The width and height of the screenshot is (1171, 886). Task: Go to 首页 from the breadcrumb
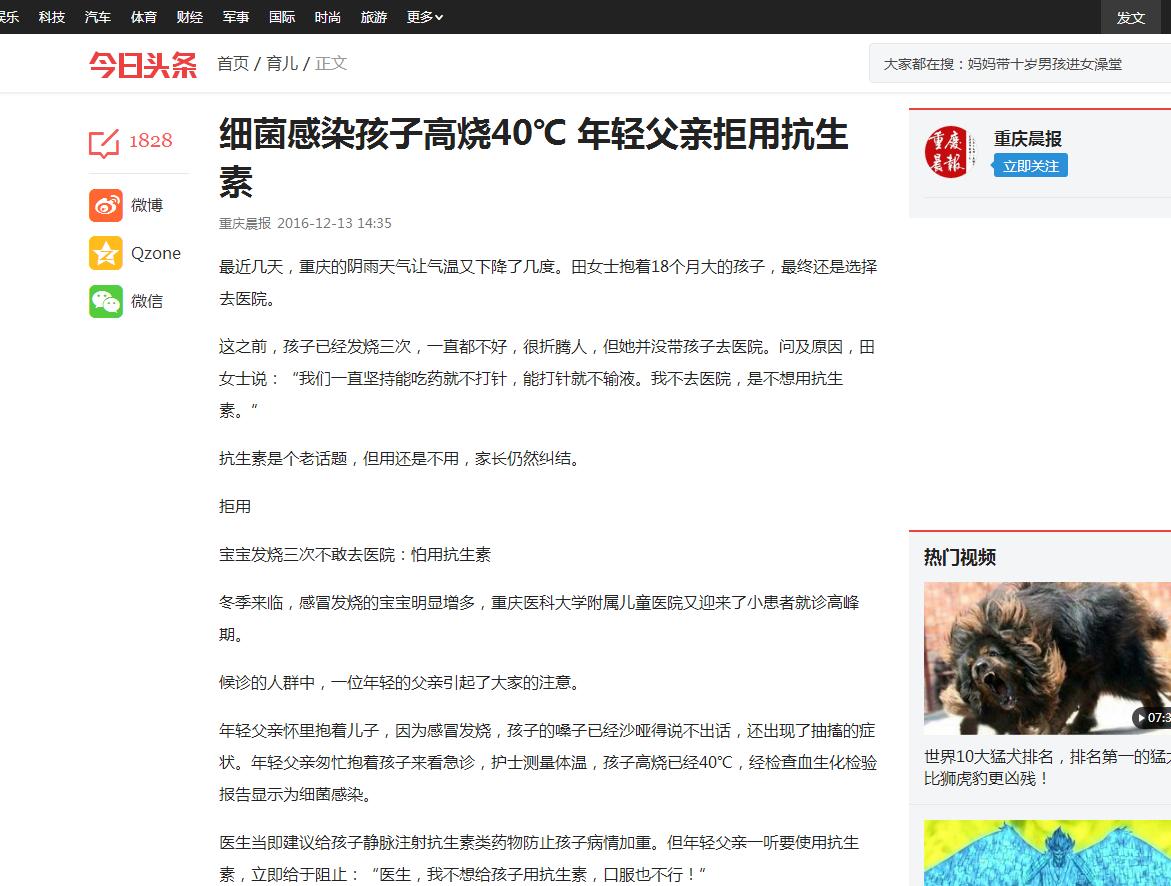point(232,63)
